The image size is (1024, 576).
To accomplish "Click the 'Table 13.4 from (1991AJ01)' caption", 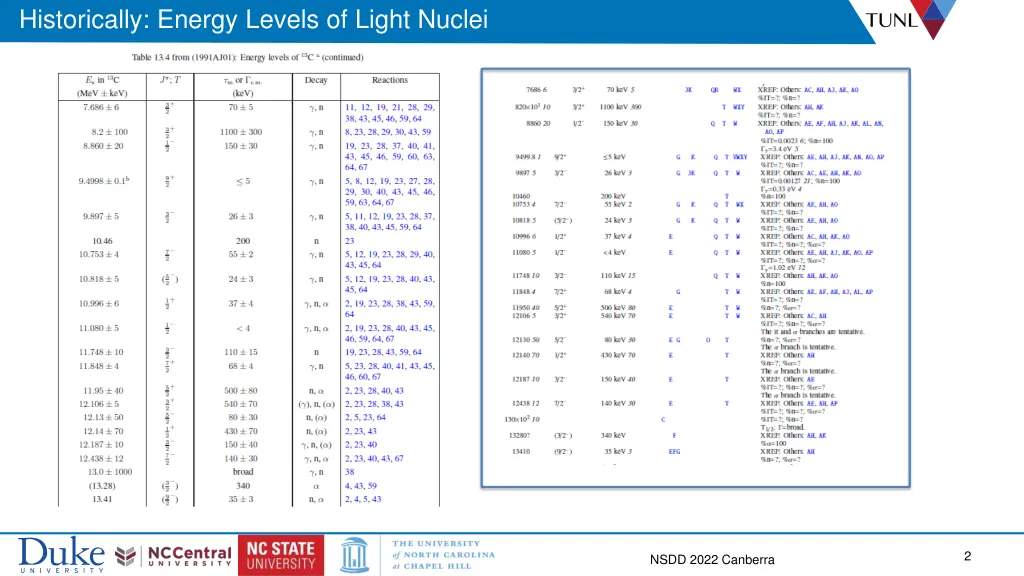I will [248, 57].
